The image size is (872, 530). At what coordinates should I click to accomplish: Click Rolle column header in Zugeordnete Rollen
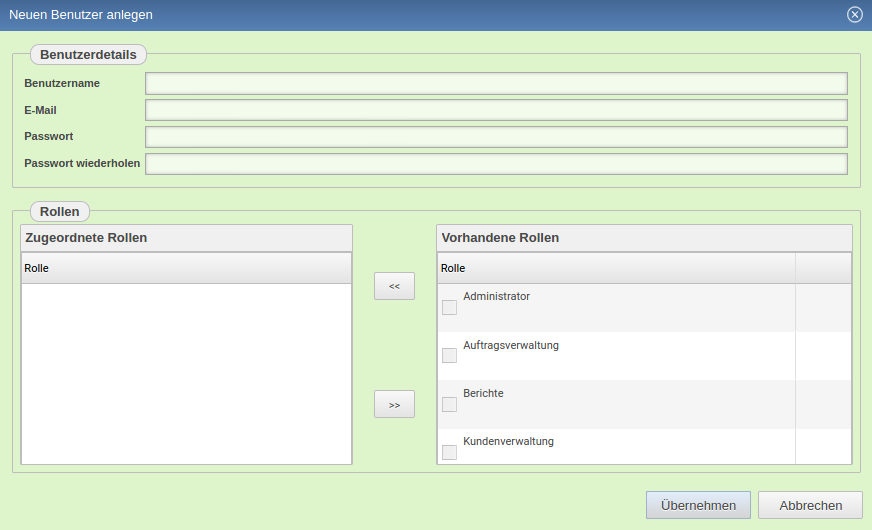186,268
